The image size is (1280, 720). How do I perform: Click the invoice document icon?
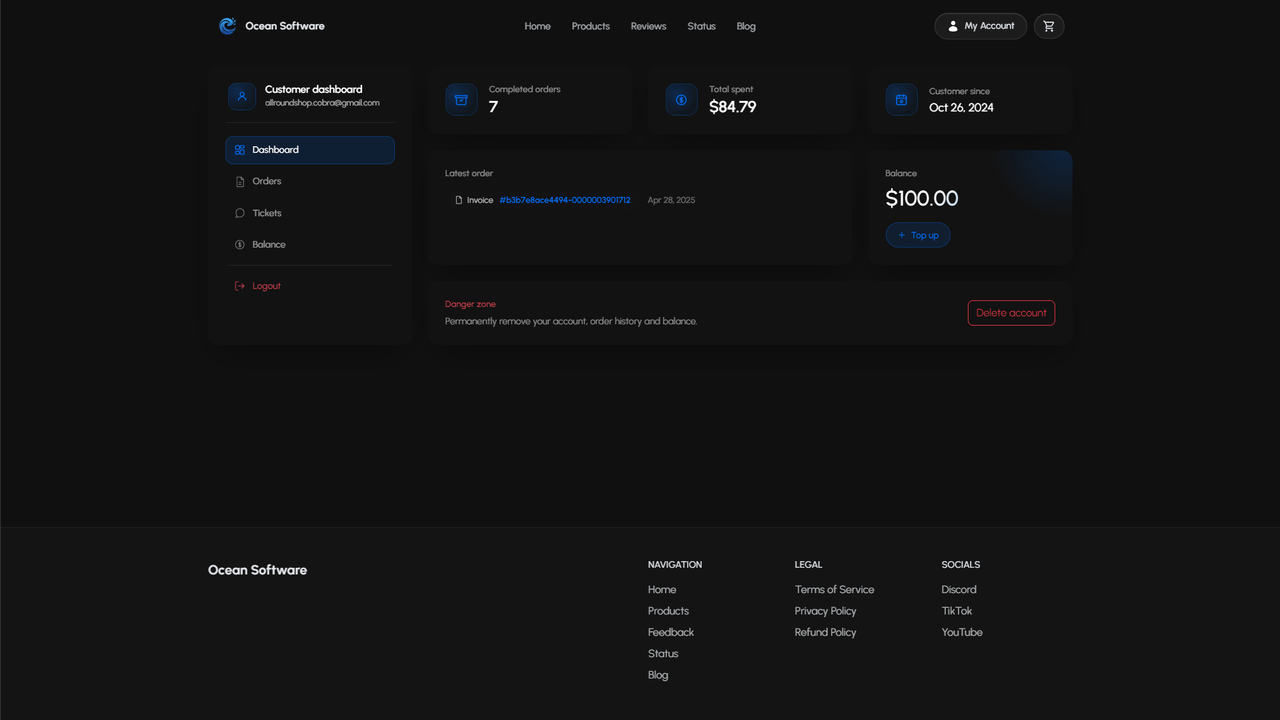pos(459,200)
